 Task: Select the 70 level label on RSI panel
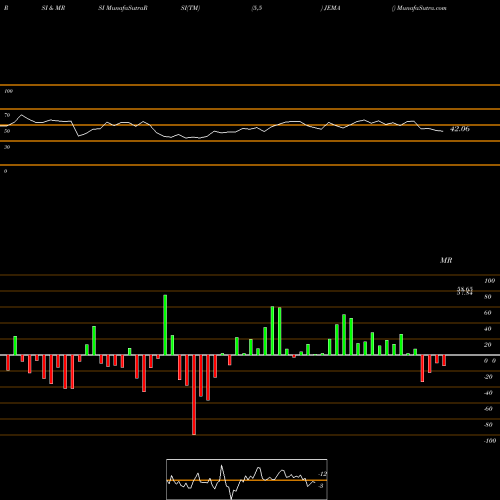coord(7,115)
